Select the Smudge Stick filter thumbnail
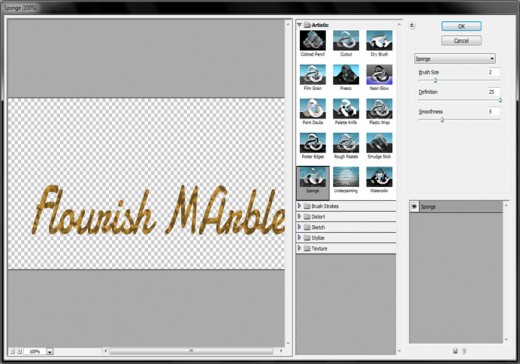This screenshot has width=520, height=364. tap(379, 143)
